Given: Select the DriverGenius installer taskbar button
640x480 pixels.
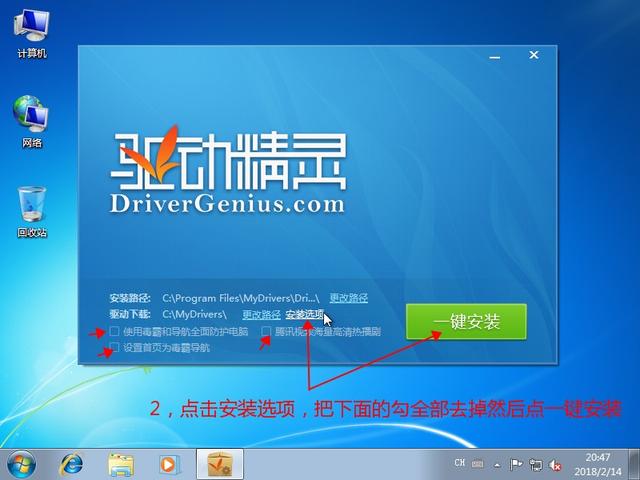Looking at the screenshot, I should tap(220, 464).
